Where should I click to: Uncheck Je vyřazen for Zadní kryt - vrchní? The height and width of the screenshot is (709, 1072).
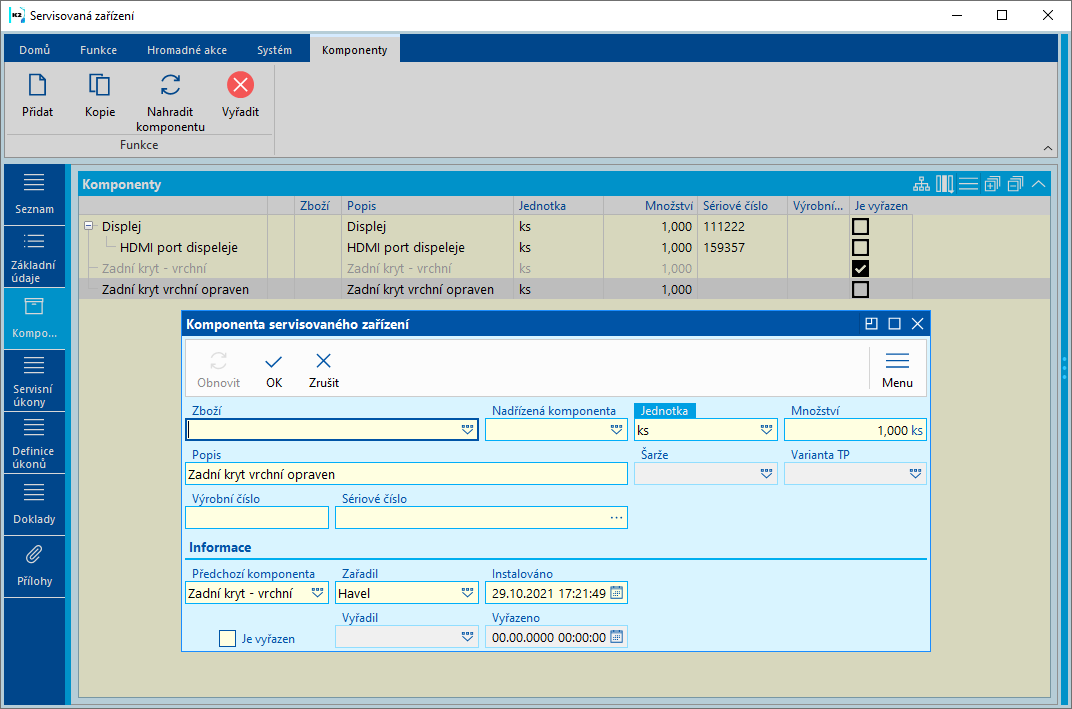(x=860, y=269)
